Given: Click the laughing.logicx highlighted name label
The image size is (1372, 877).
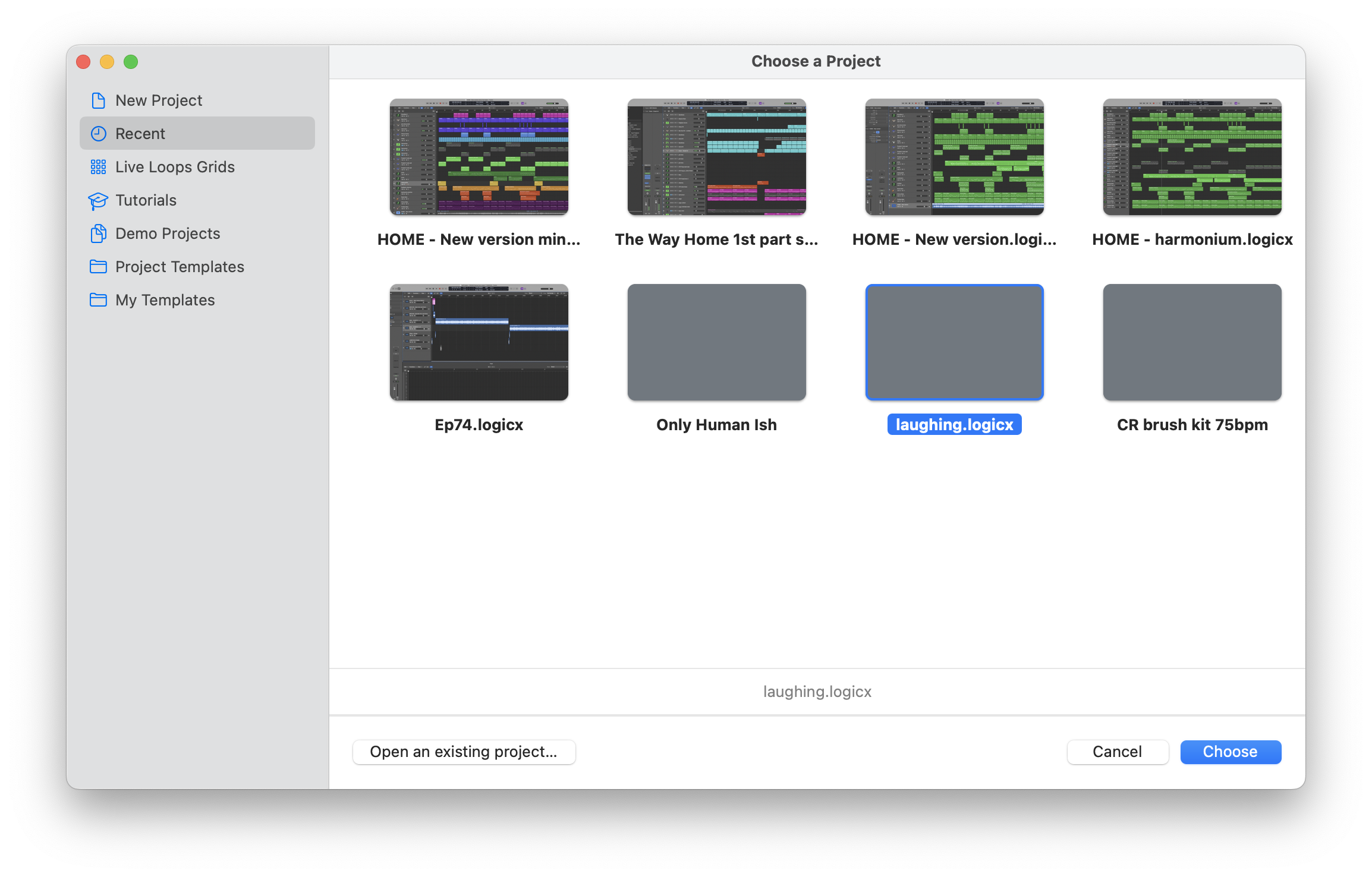Looking at the screenshot, I should (954, 425).
